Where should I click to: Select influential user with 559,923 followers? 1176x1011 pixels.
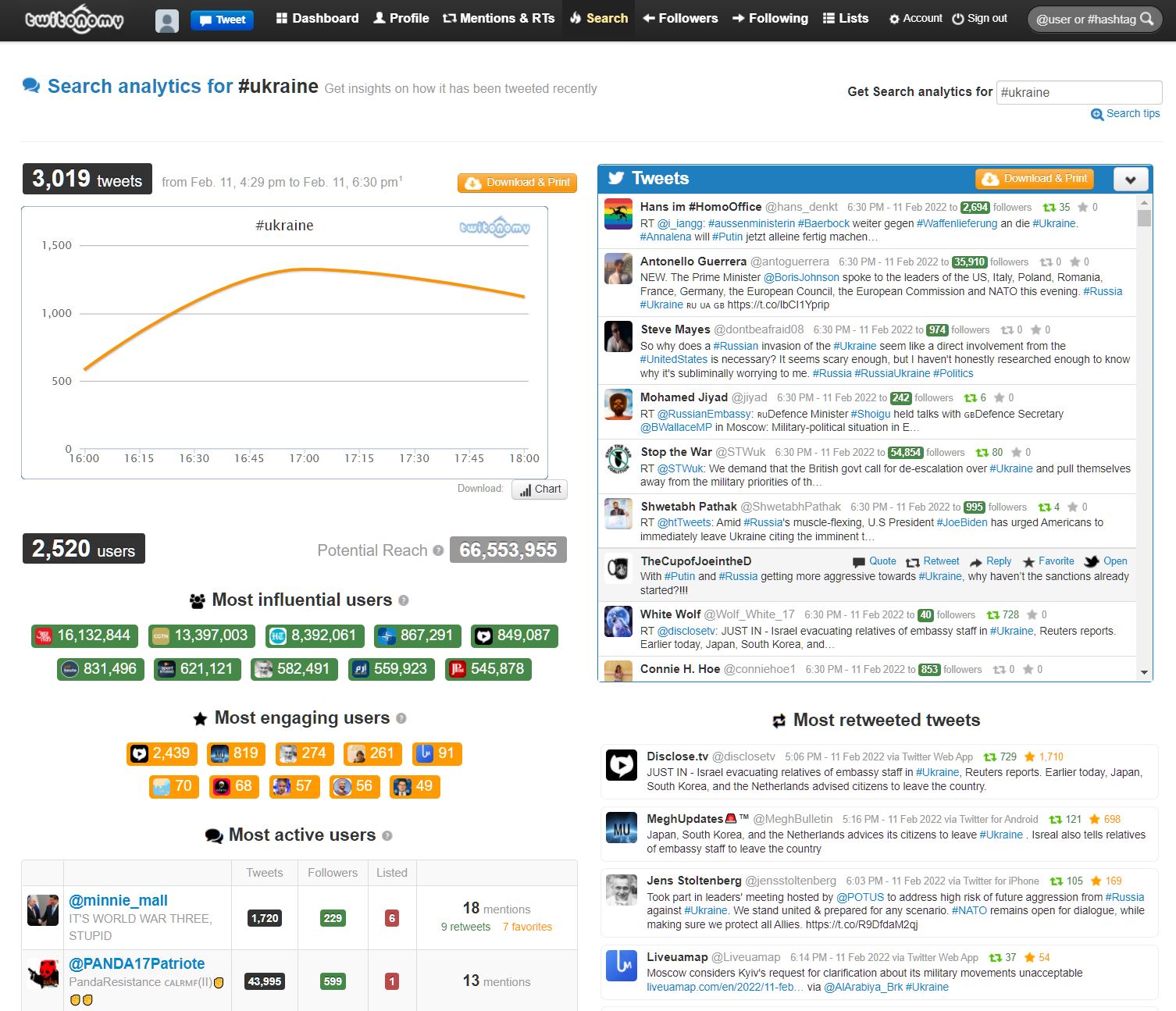click(x=391, y=669)
